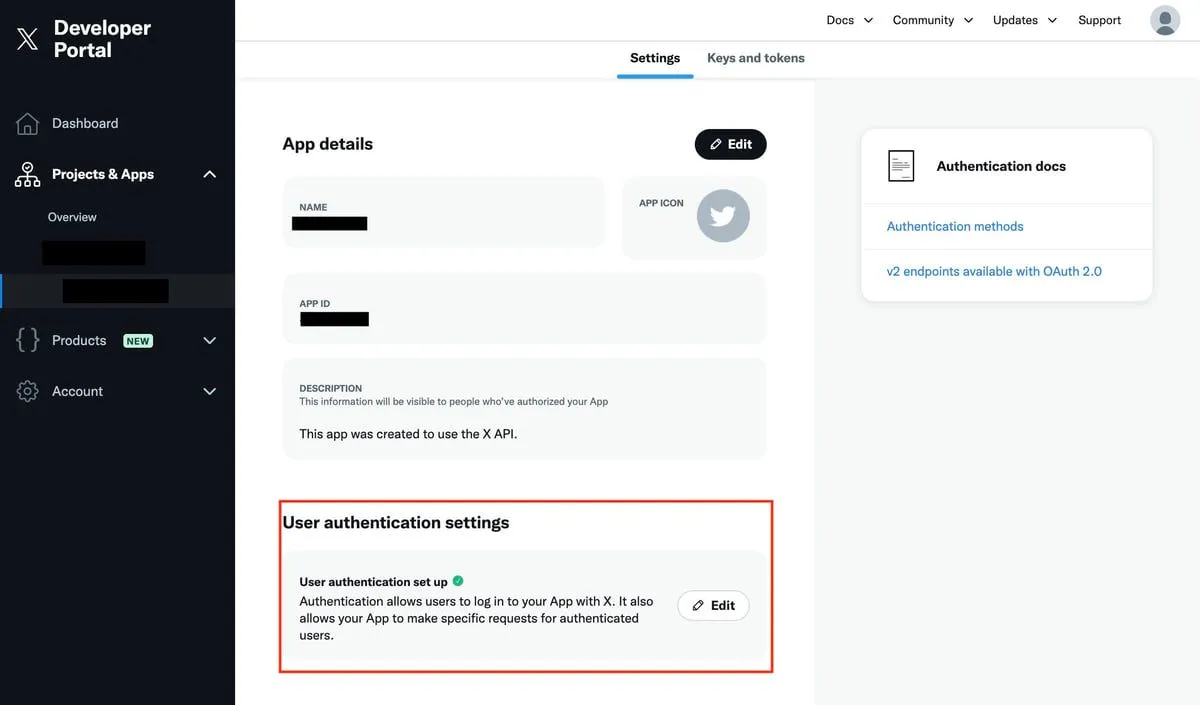Viewport: 1200px width, 705px height.
Task: Open the Community dropdown menu
Action: tap(932, 20)
